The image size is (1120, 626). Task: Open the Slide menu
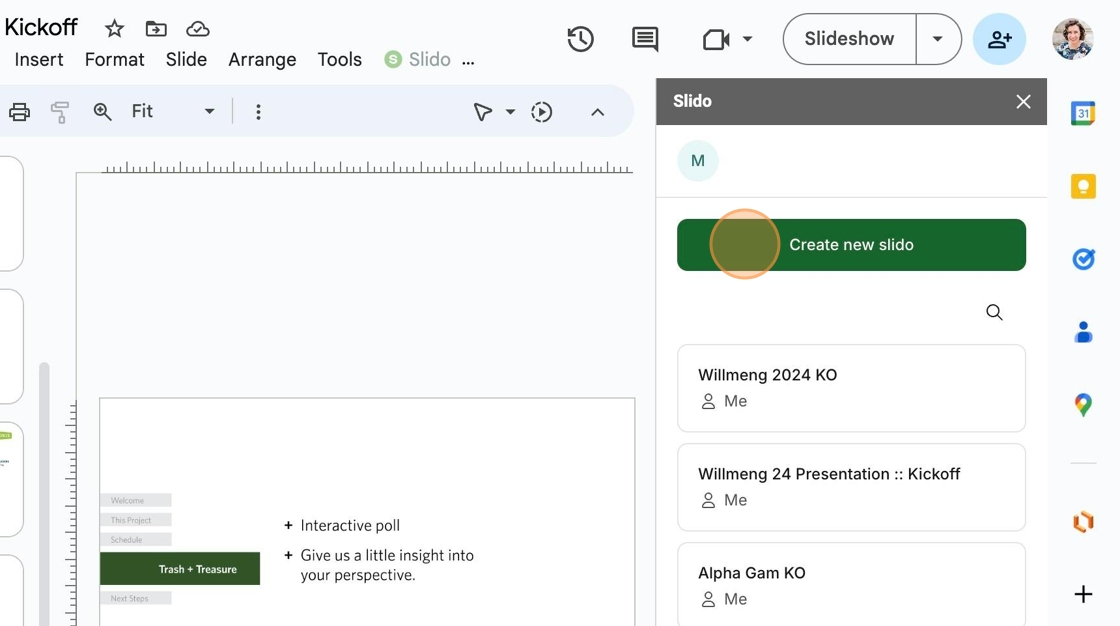click(186, 59)
